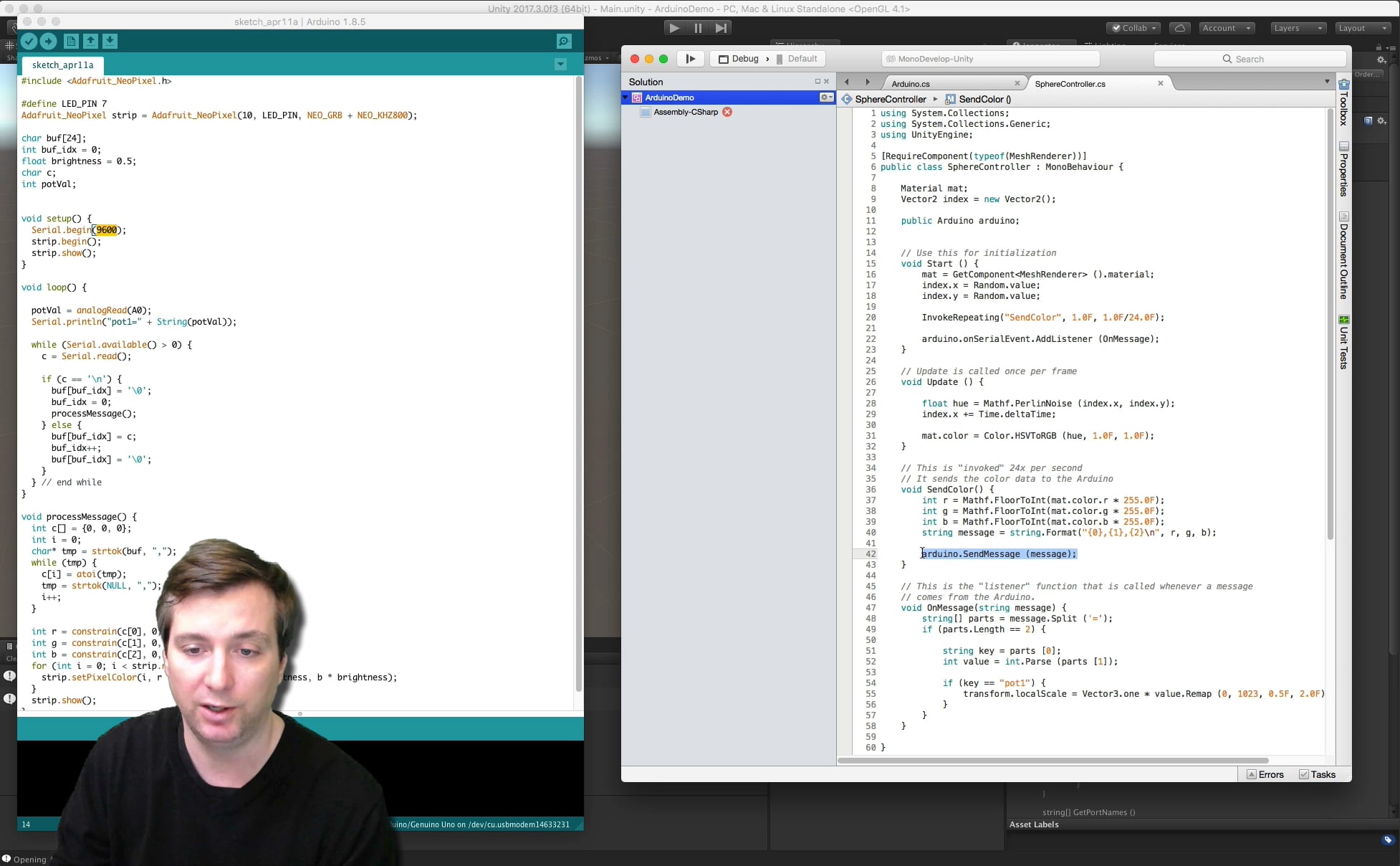Open the Account menu in Unity
This screenshot has height=866, width=1400.
click(1227, 28)
